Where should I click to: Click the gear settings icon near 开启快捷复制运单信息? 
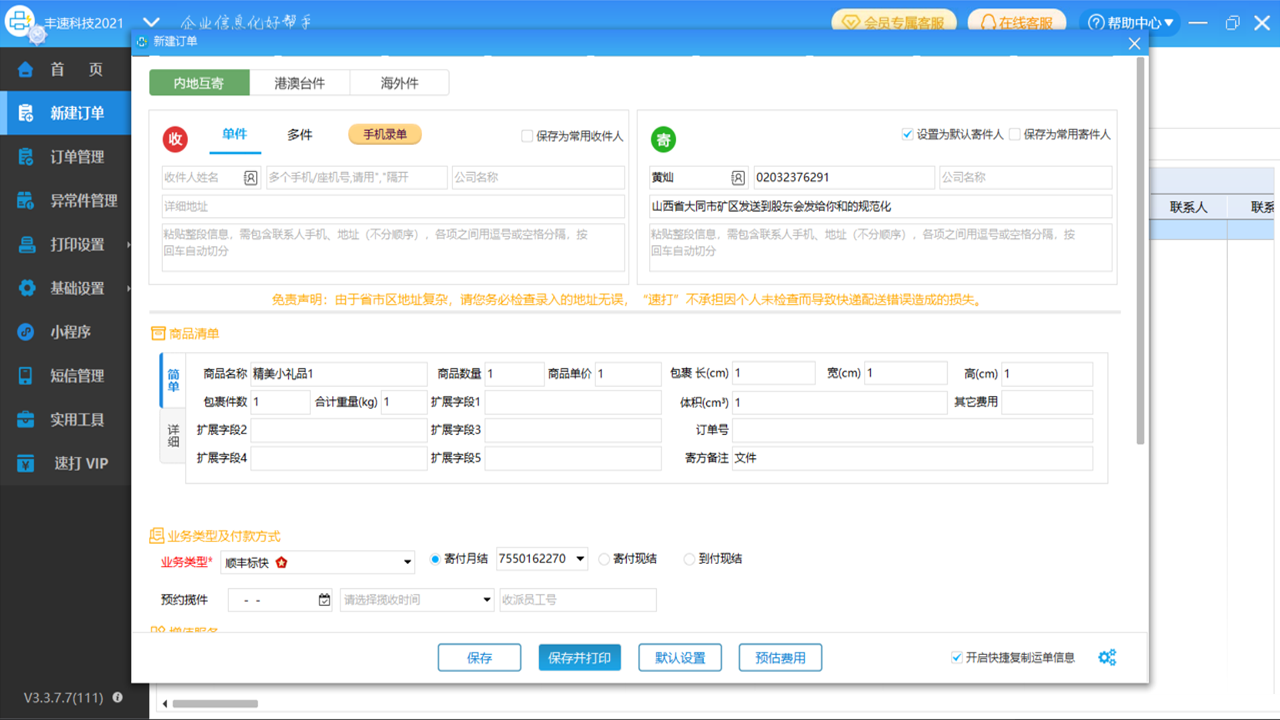1107,657
